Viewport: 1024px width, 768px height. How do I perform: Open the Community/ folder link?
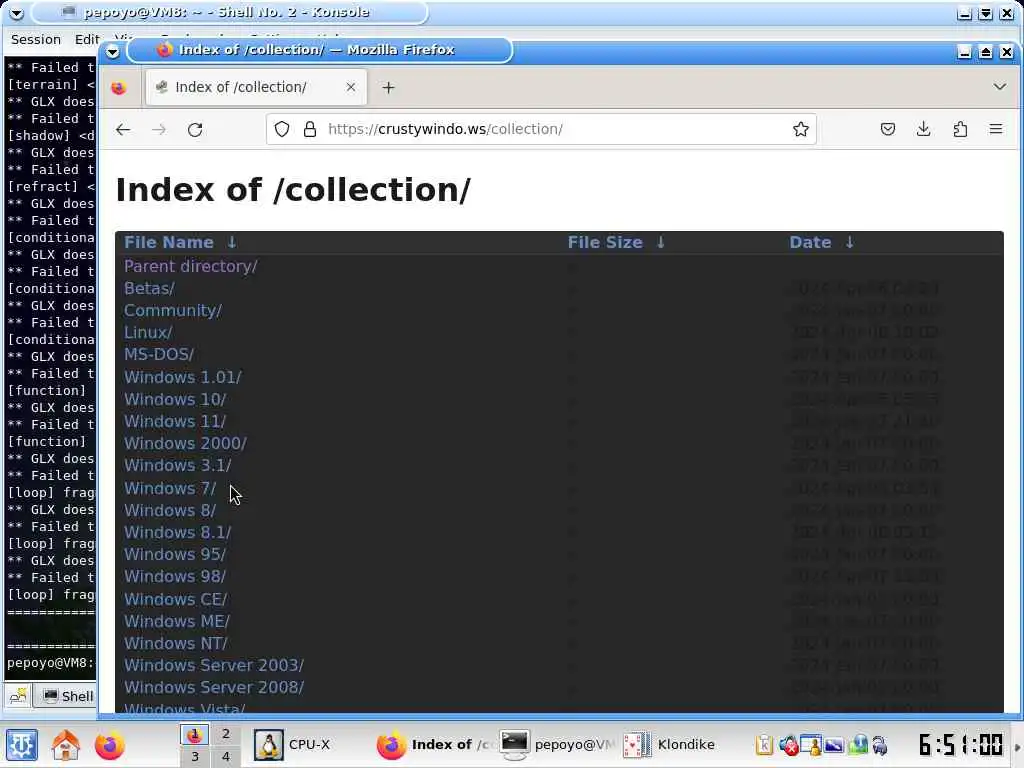173,311
